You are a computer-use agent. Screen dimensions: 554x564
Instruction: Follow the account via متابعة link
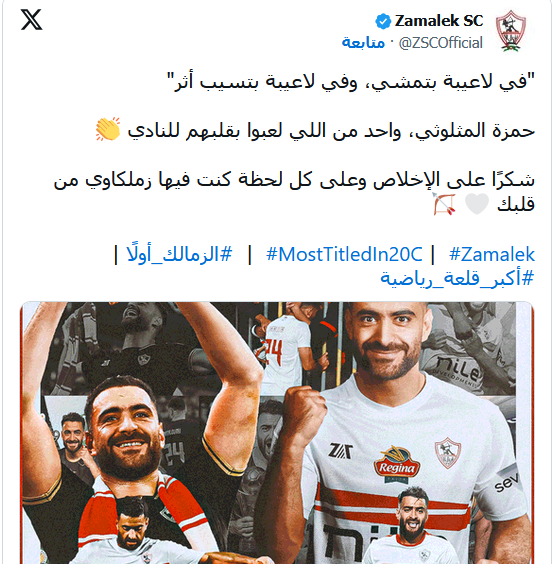click(x=363, y=42)
